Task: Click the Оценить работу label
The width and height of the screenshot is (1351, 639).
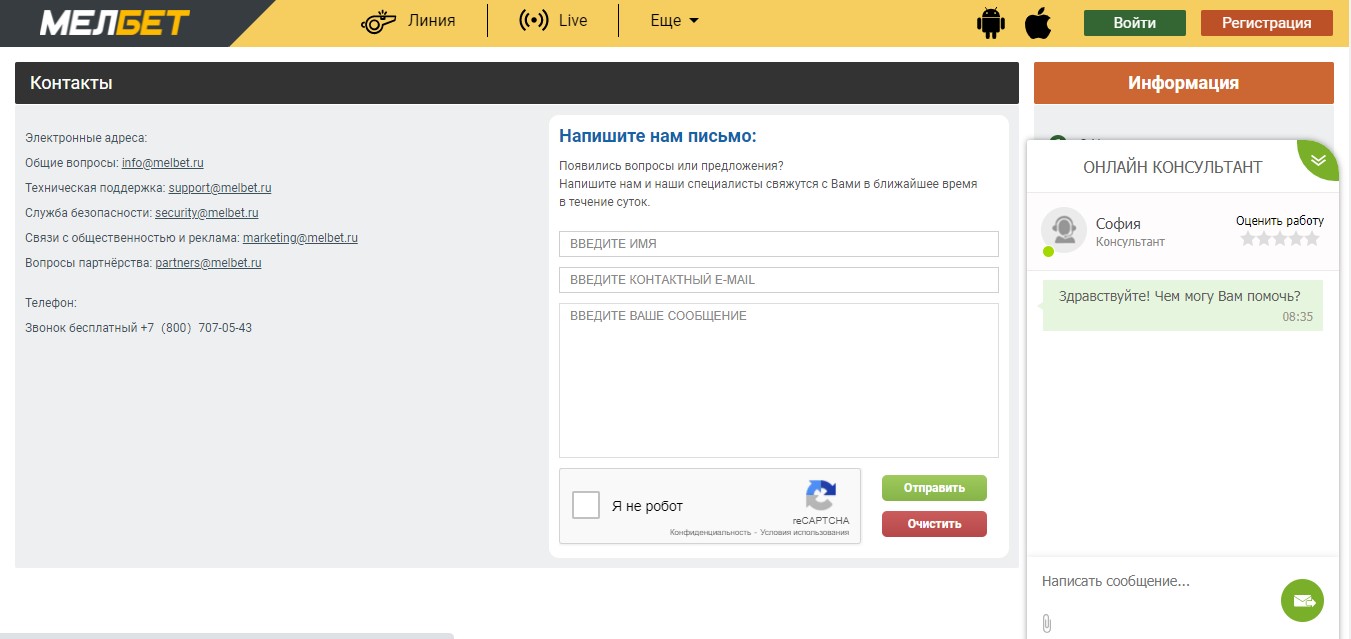Action: (1280, 221)
